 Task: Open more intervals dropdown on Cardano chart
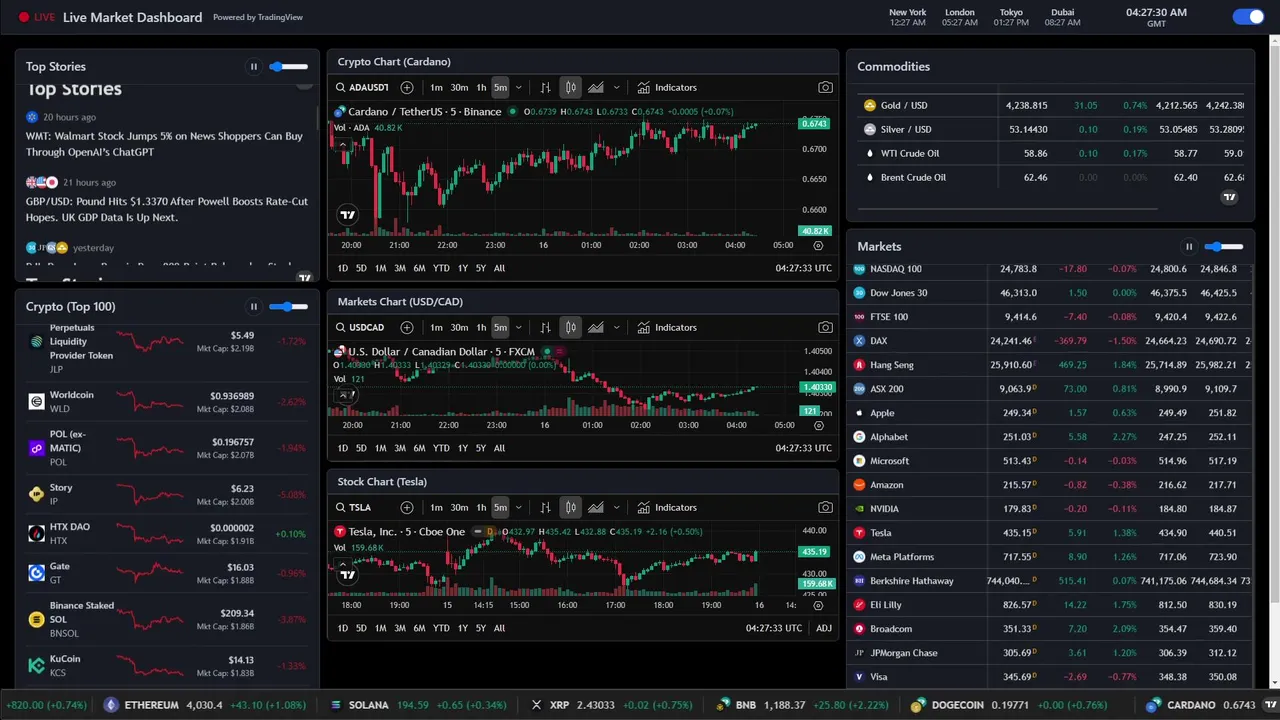point(518,88)
